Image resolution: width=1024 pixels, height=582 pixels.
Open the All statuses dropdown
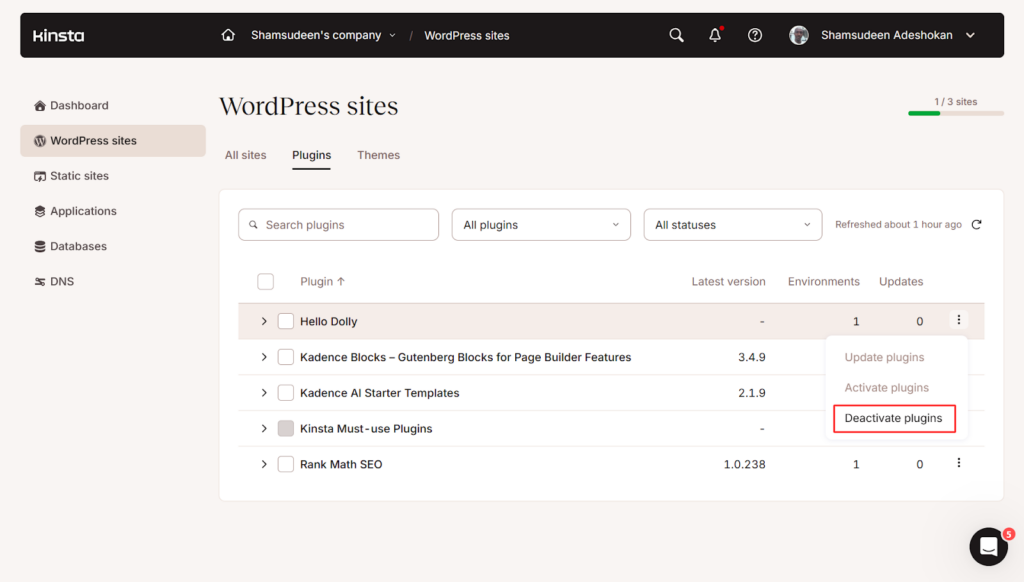(733, 224)
